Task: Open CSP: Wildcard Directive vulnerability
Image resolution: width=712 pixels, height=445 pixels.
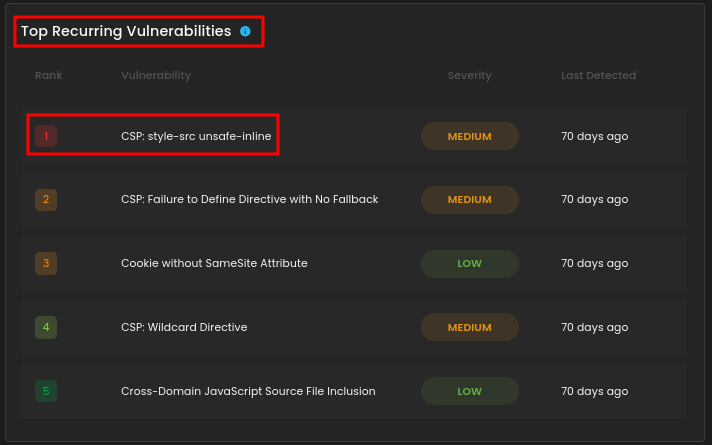Action: 184,328
